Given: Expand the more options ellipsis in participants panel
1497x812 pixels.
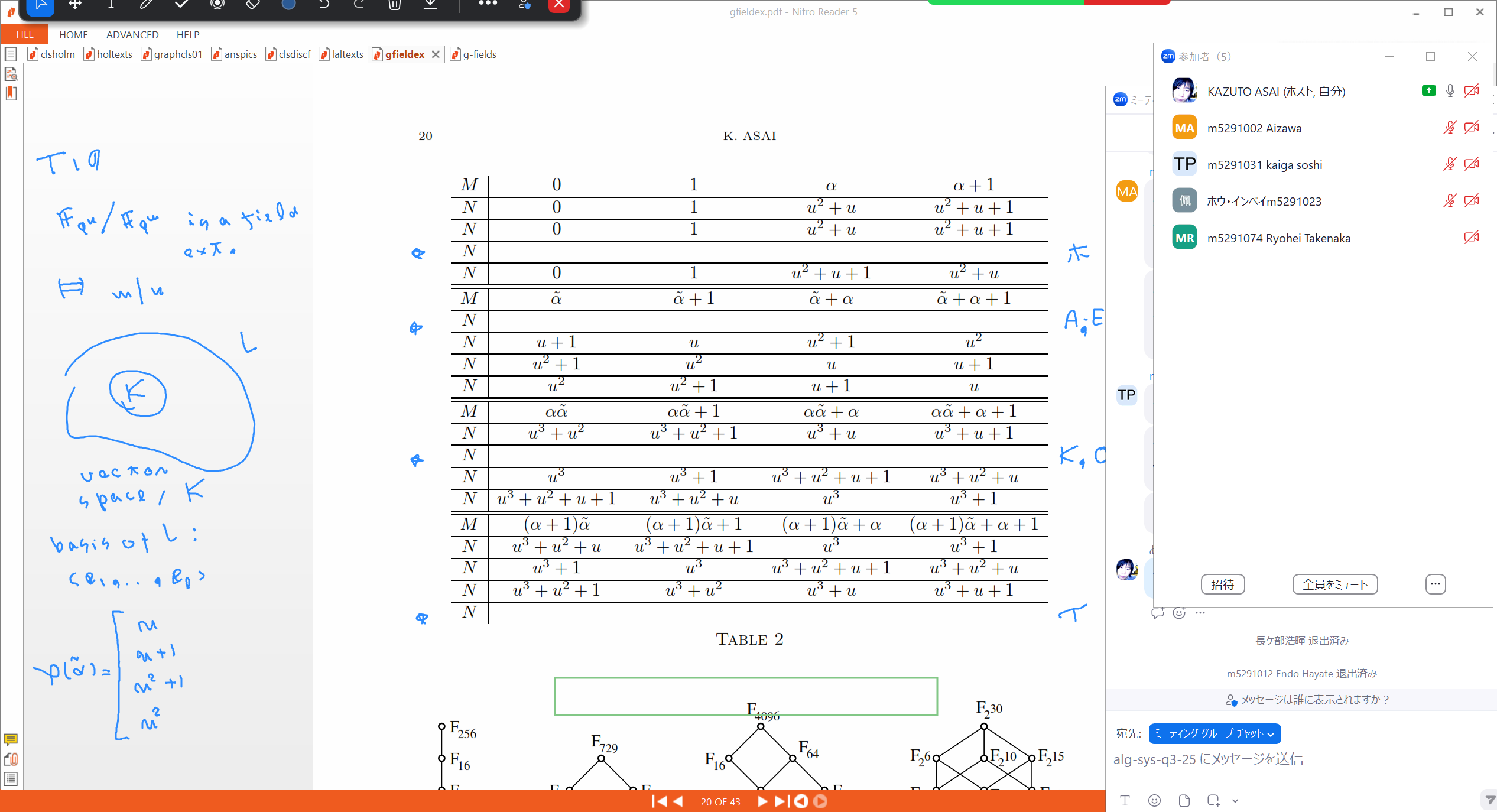Looking at the screenshot, I should (1435, 584).
